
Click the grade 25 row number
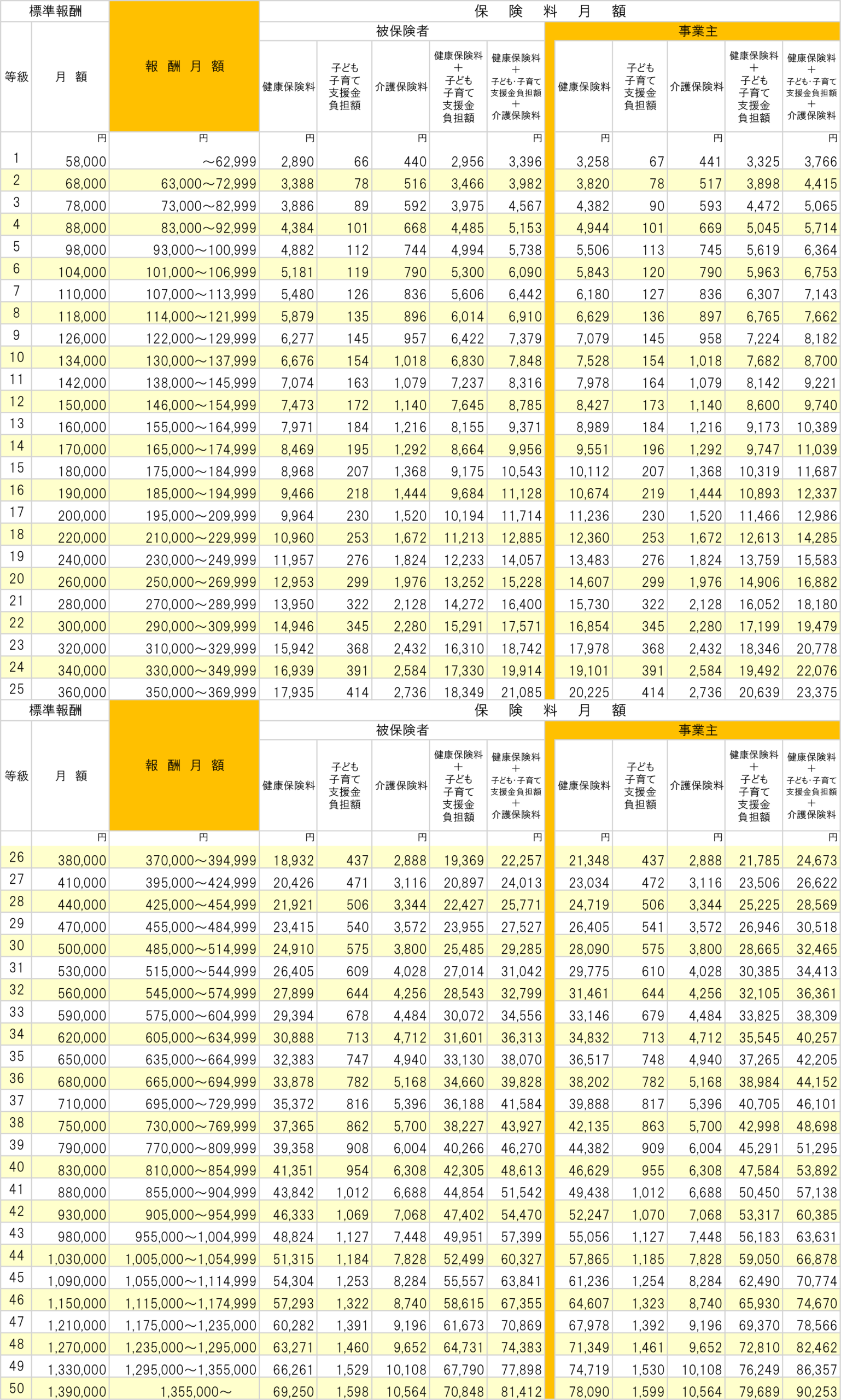[x=16, y=689]
